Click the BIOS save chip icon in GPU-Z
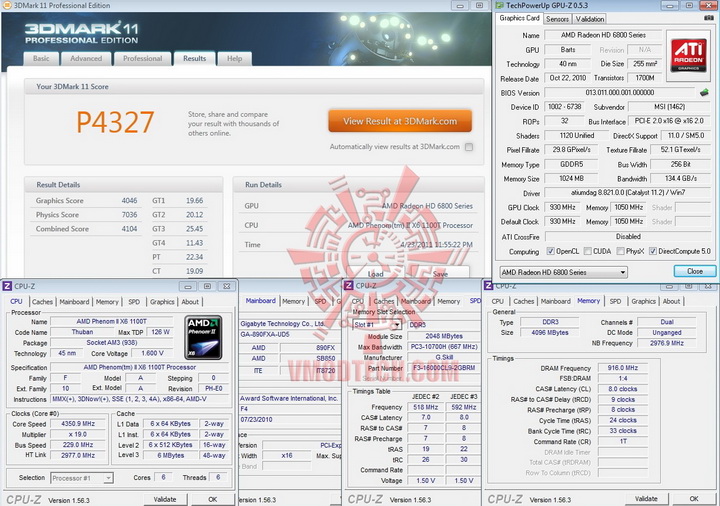The height and width of the screenshot is (506, 720). point(704,92)
